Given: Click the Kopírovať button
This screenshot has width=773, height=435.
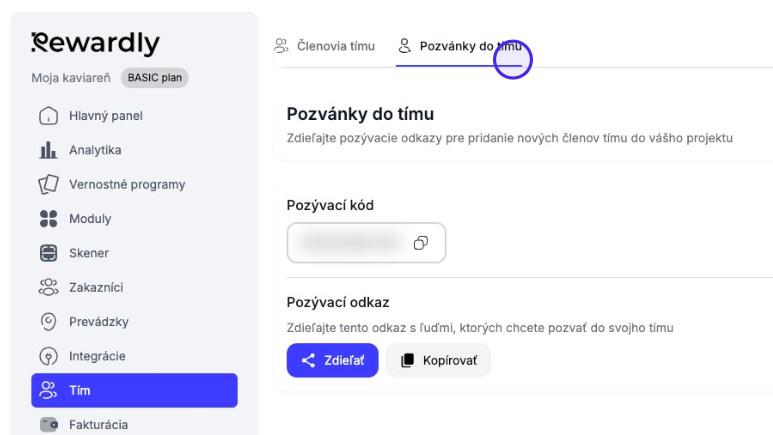Looking at the screenshot, I should click(x=438, y=361).
